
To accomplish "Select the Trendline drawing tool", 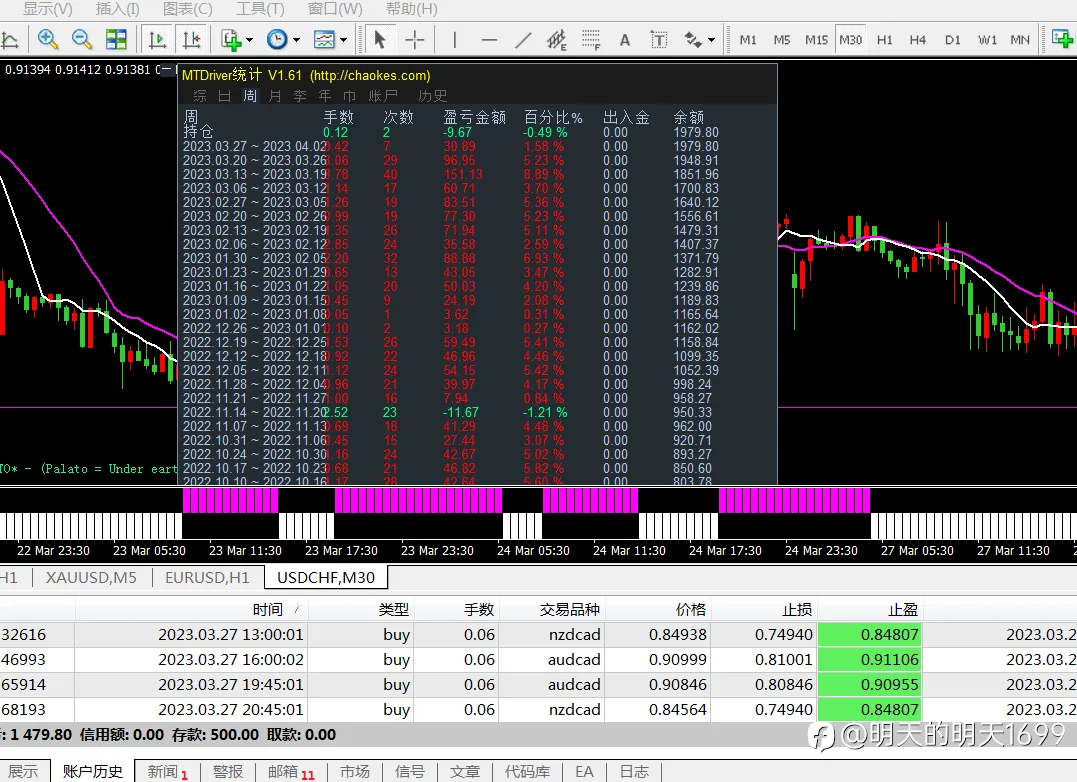I will (x=523, y=40).
